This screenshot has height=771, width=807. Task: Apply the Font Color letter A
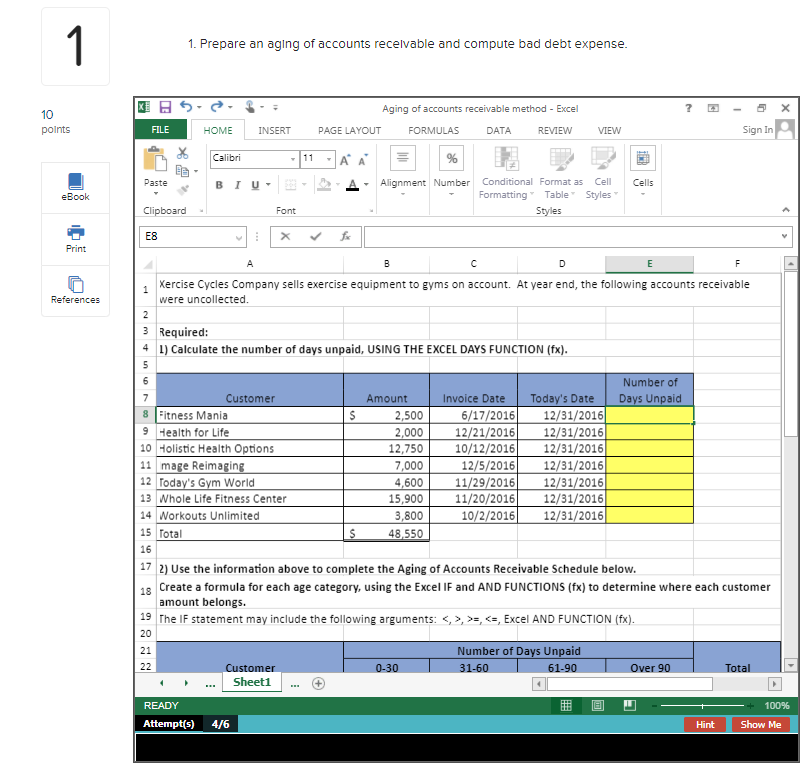point(353,184)
